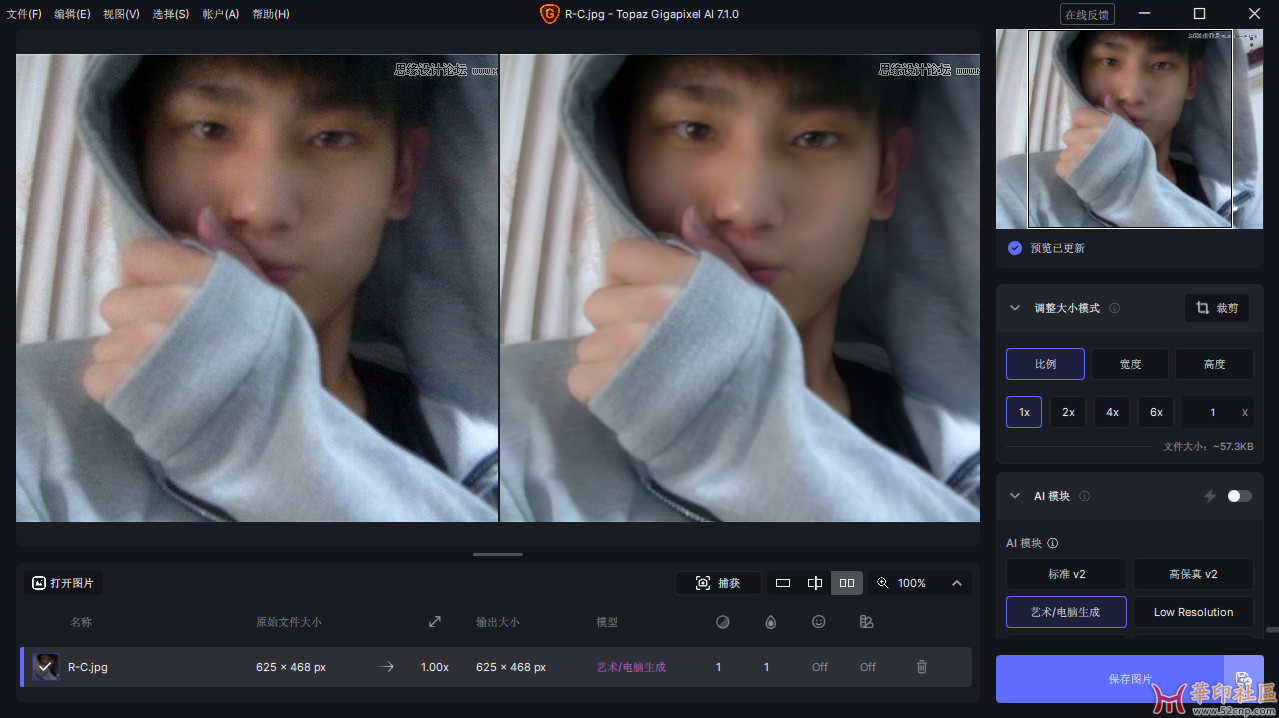Click the arrow icon in R-C.jpg row

(x=387, y=667)
